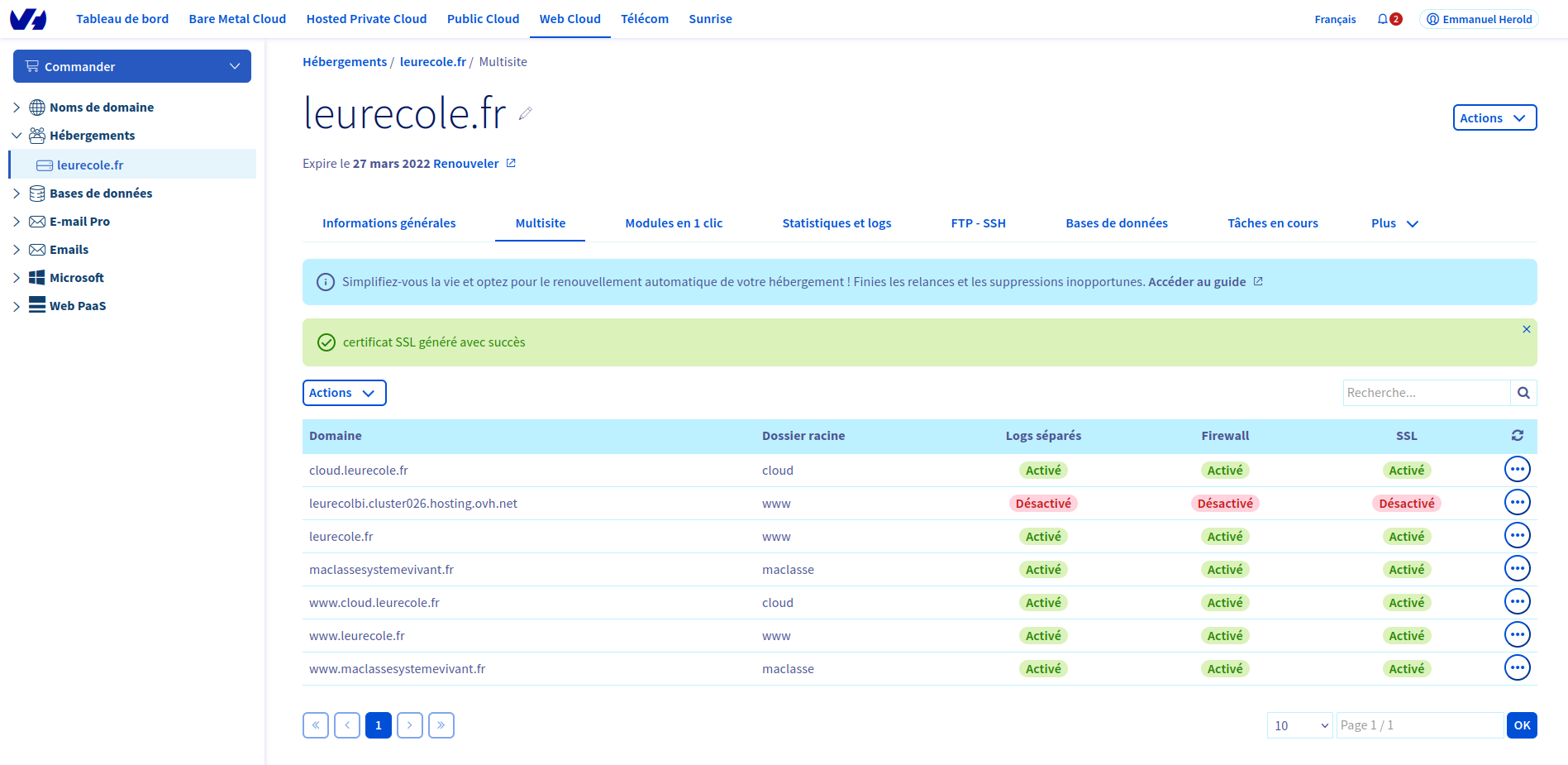Open the Plus tab dropdown

pos(1394,223)
